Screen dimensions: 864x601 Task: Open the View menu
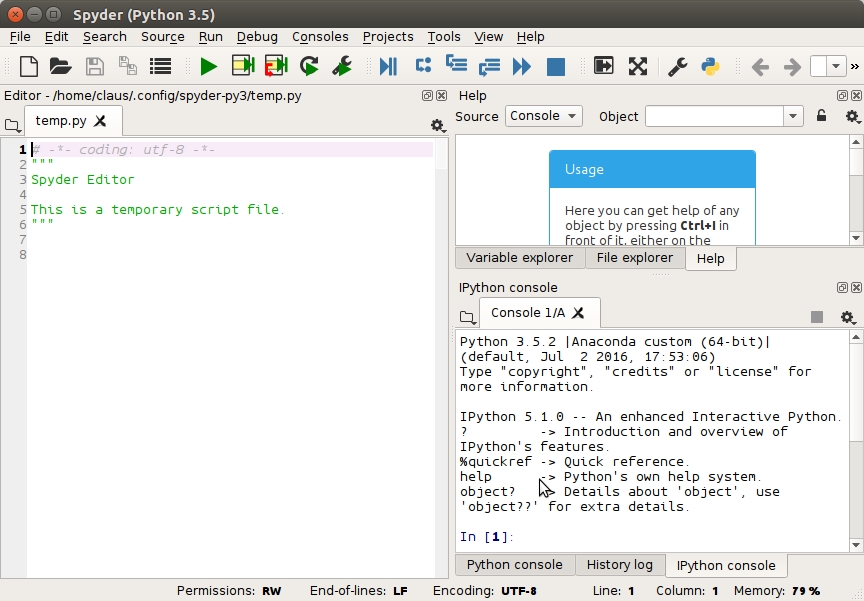pos(489,36)
